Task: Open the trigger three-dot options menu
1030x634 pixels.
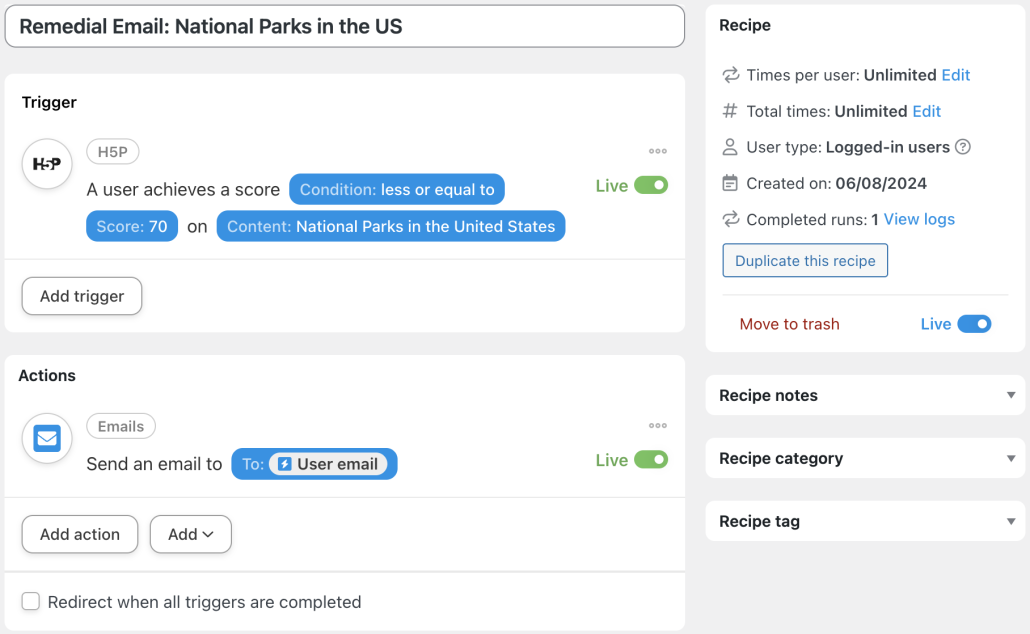Action: [x=657, y=152]
